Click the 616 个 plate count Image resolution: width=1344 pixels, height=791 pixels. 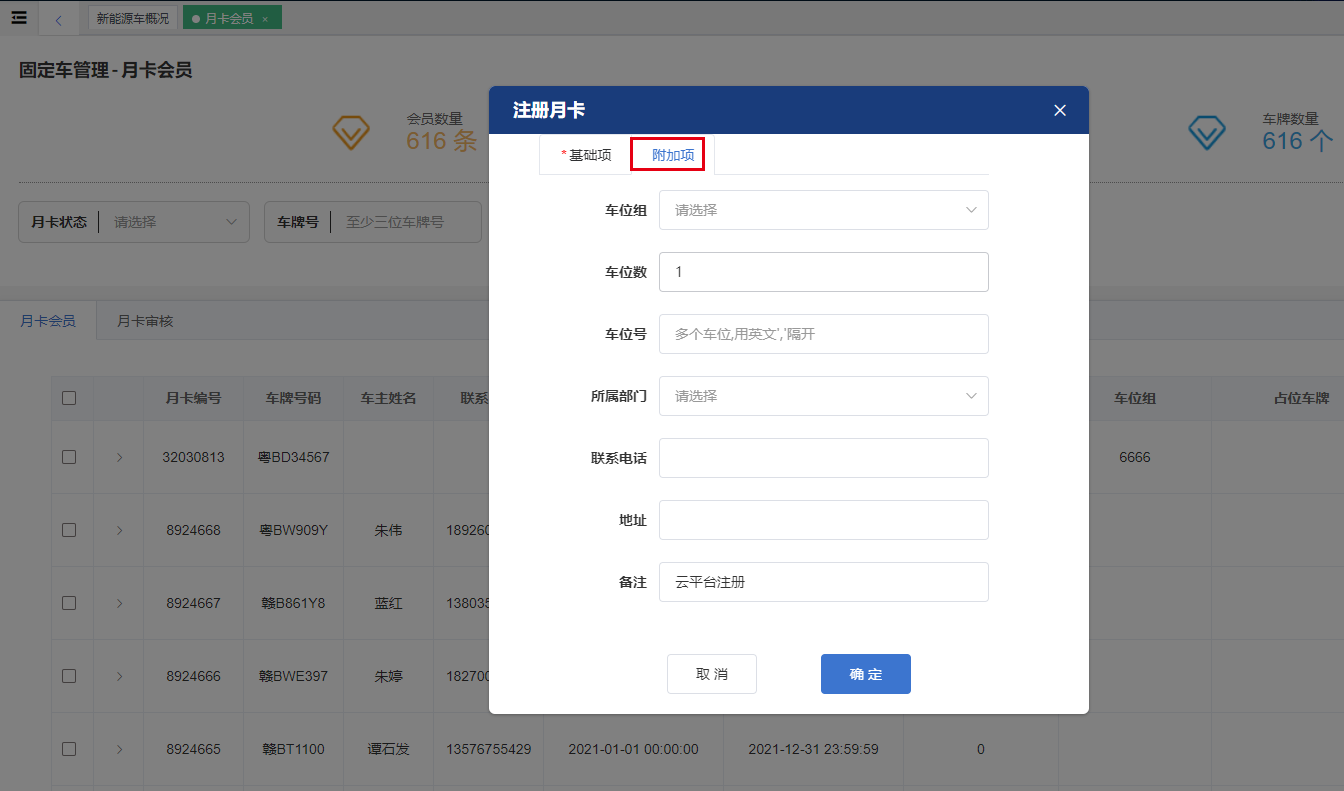(x=1297, y=141)
